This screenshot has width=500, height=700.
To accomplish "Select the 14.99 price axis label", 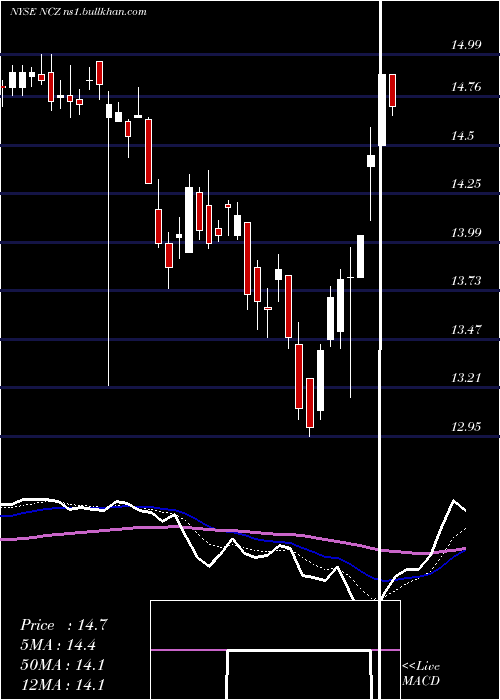I will click(466, 45).
